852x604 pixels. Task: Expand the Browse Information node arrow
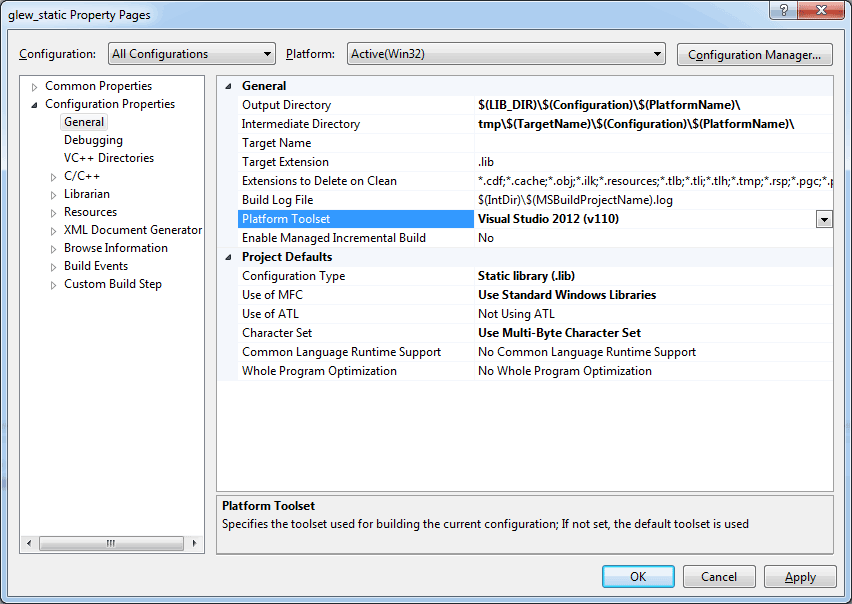click(53, 249)
